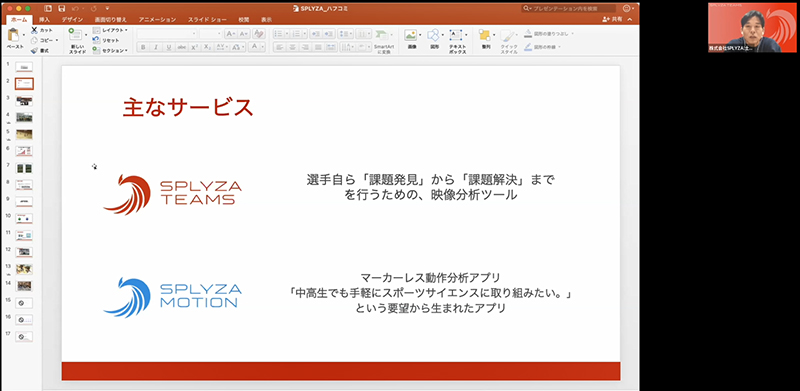Toggle subscript X₂ formatting

click(207, 47)
